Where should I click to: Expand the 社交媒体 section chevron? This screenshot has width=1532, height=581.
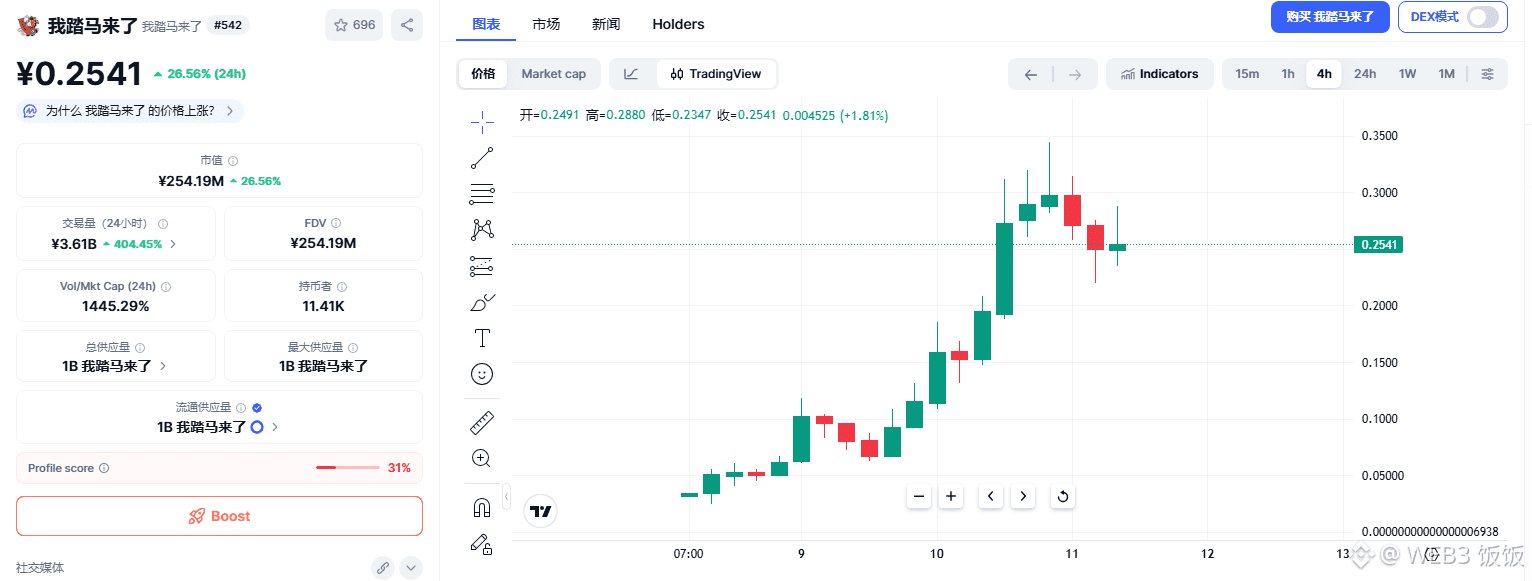click(x=411, y=568)
